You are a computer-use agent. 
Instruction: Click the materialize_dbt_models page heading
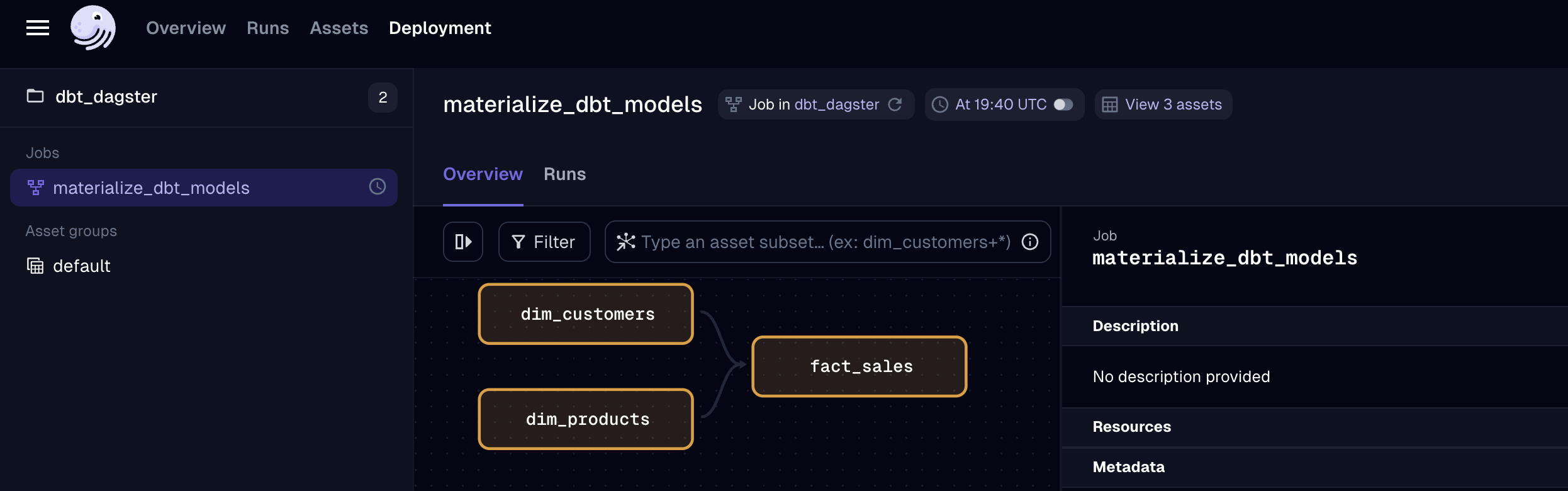(573, 104)
